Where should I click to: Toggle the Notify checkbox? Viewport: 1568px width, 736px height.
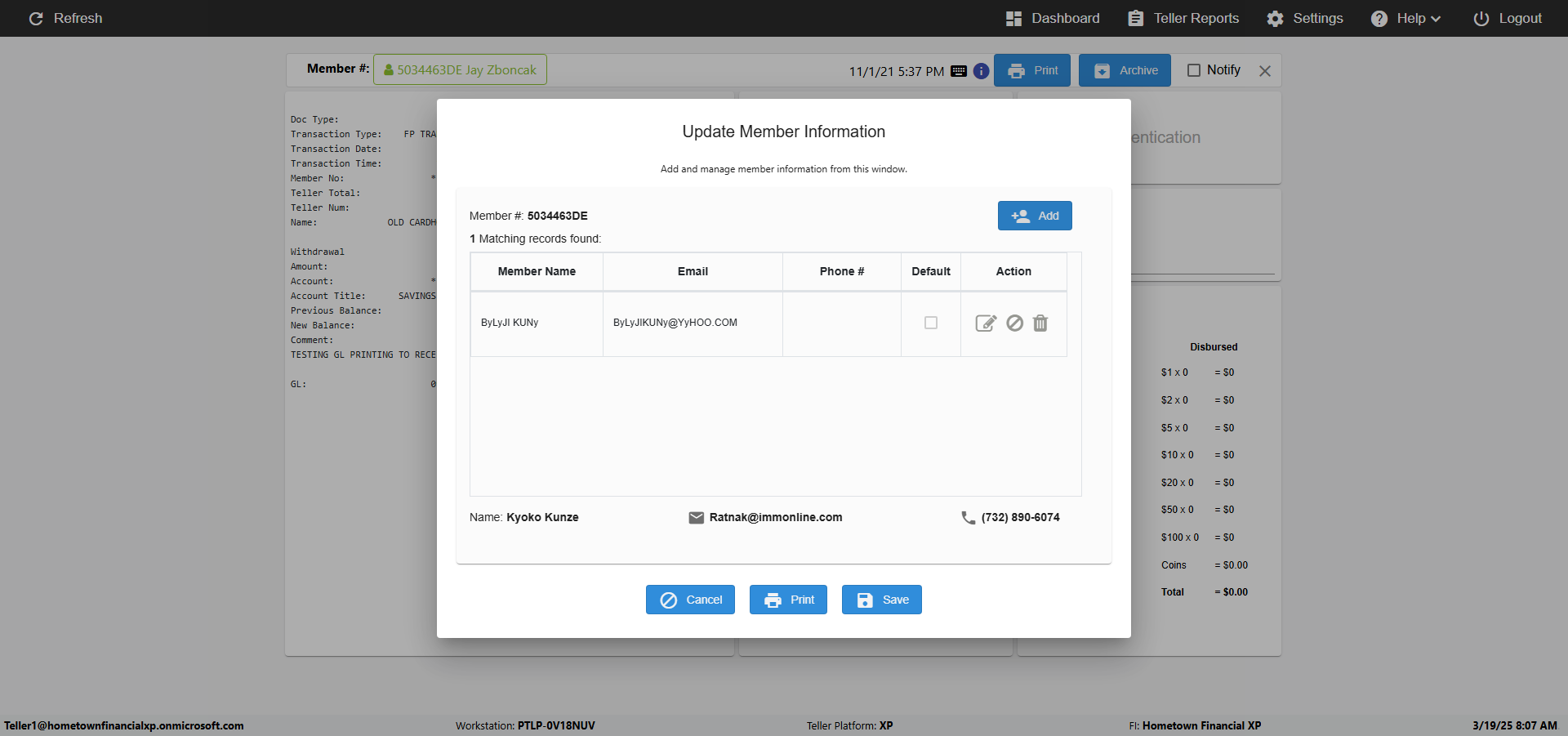pyautogui.click(x=1194, y=70)
